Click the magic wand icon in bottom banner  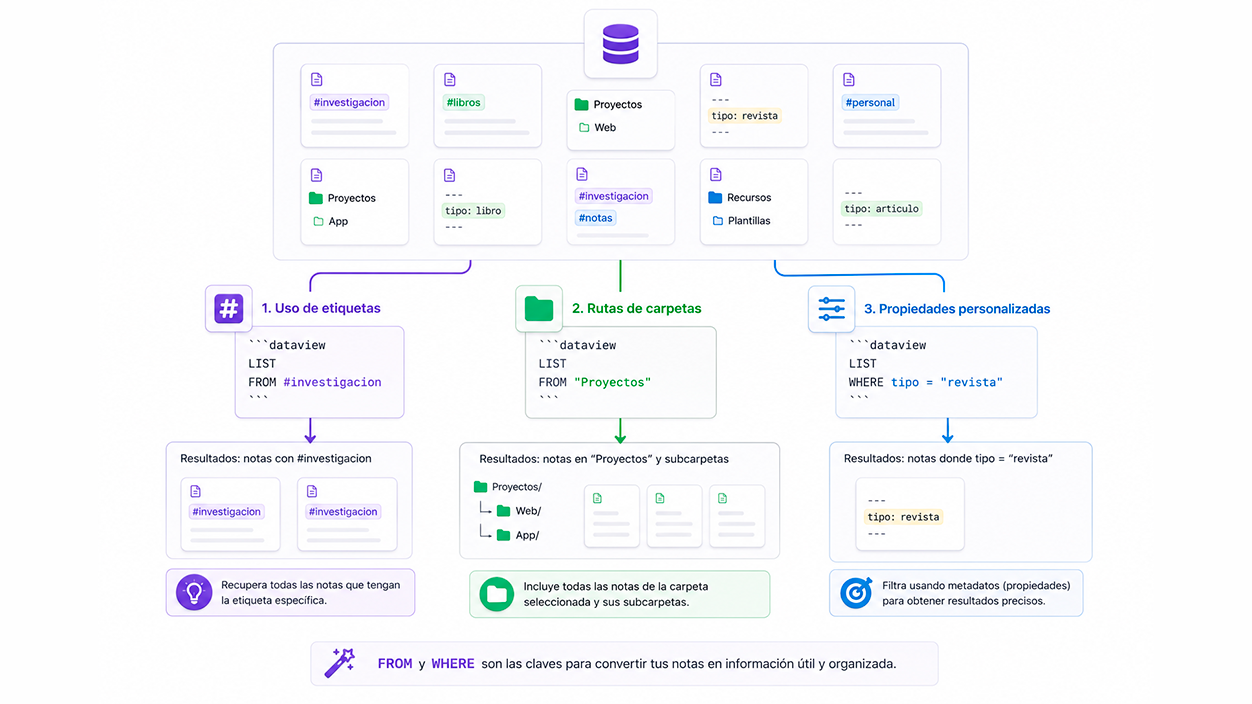point(340,663)
